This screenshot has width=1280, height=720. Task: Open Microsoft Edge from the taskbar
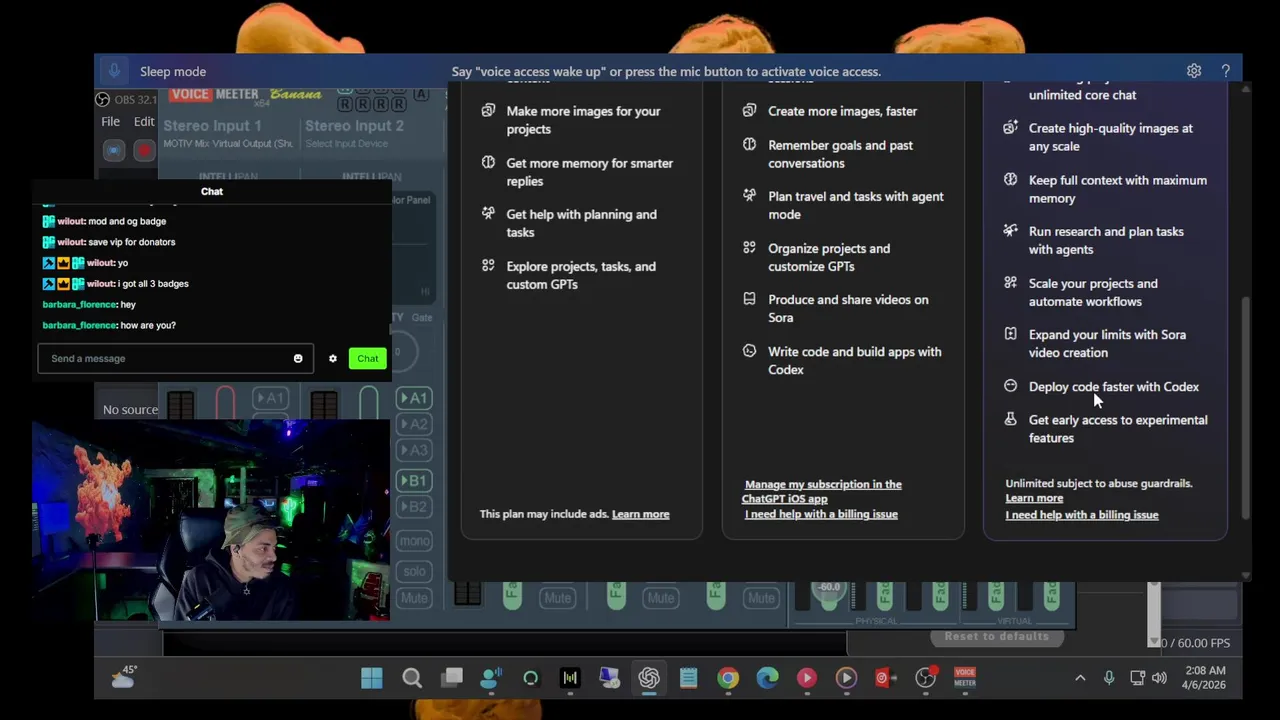[767, 678]
